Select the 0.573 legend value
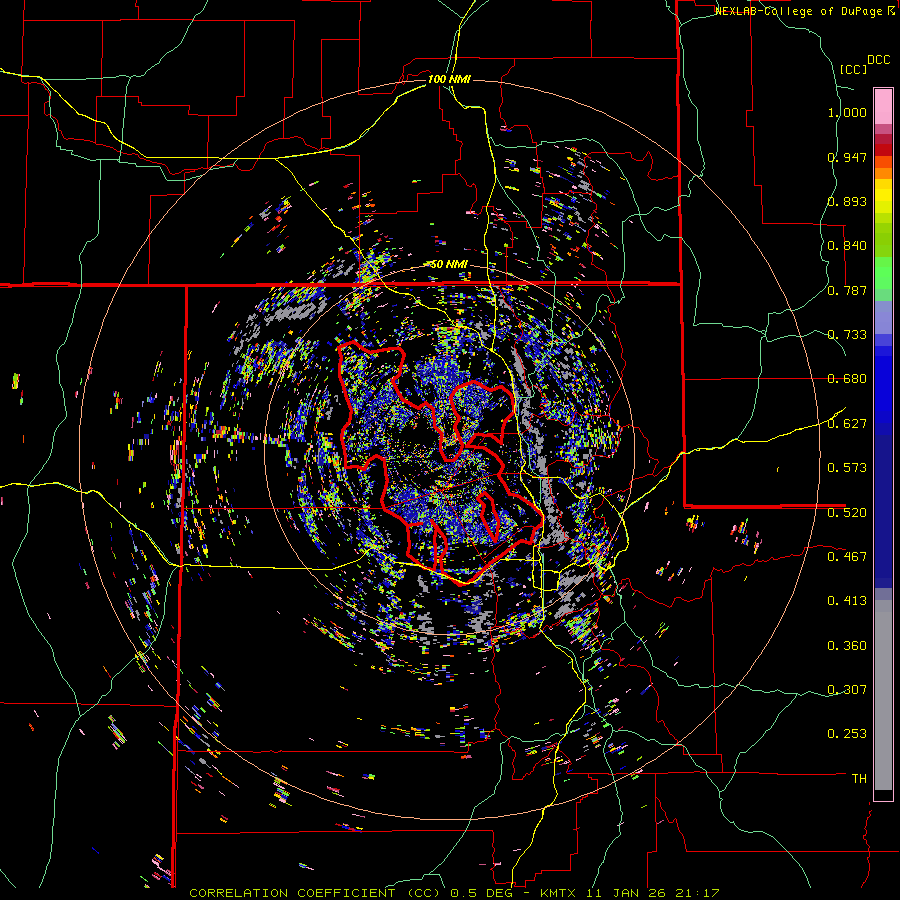The width and height of the screenshot is (900, 900). point(847,468)
